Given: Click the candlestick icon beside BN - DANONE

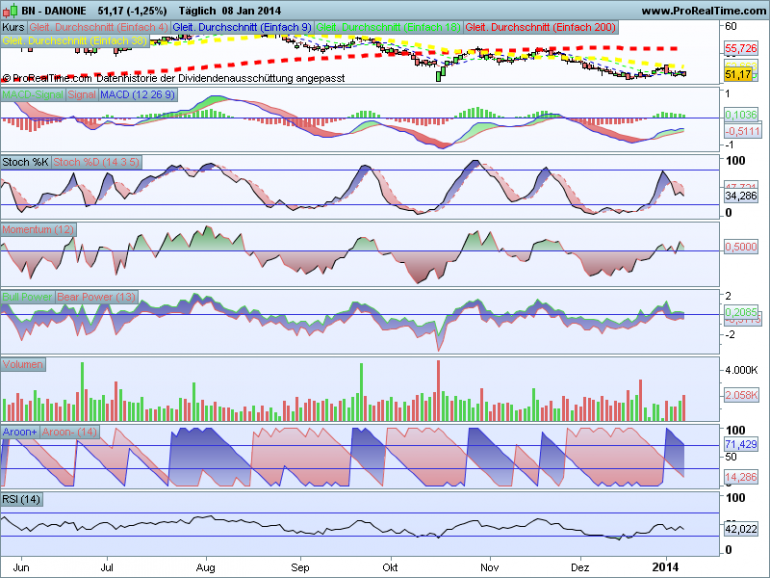Looking at the screenshot, I should pos(12,10).
